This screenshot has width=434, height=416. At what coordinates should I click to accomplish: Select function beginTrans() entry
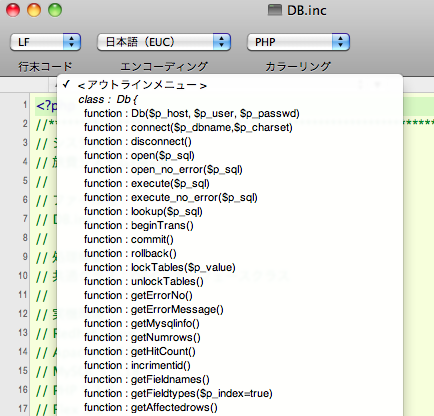[x=230, y=225]
